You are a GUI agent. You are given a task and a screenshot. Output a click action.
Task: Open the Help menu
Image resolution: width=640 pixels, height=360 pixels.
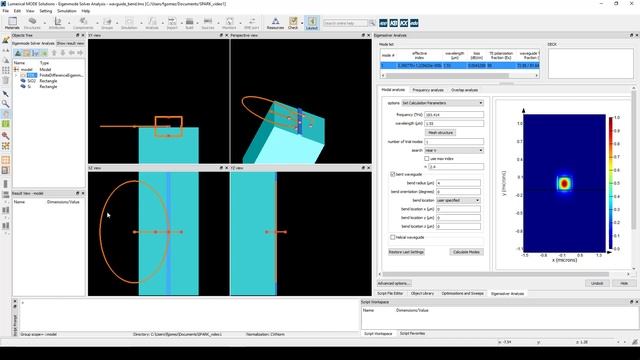click(86, 11)
